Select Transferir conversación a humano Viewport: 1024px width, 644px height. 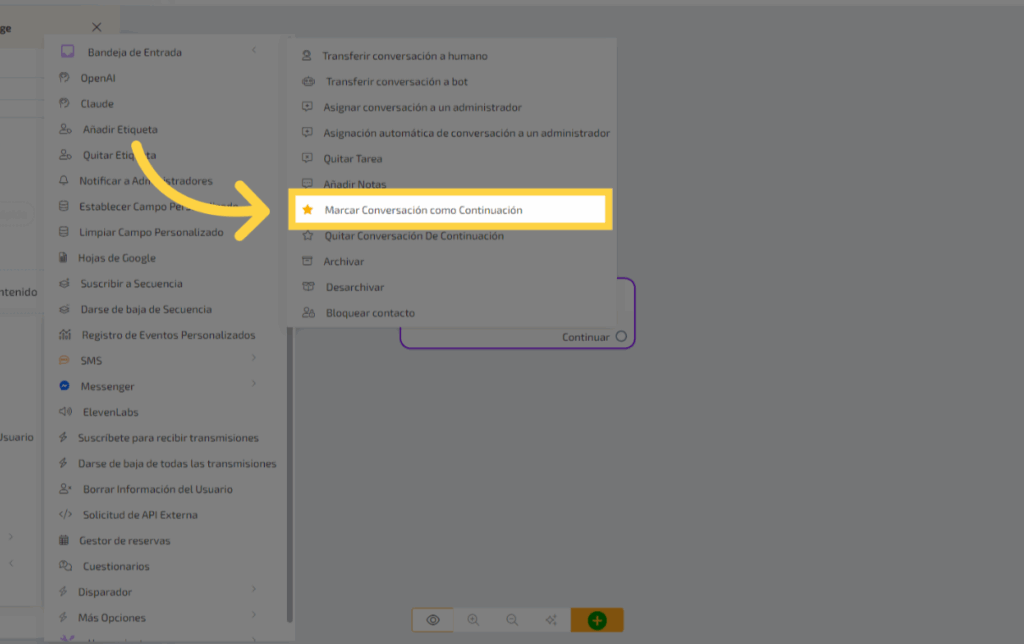tap(404, 56)
